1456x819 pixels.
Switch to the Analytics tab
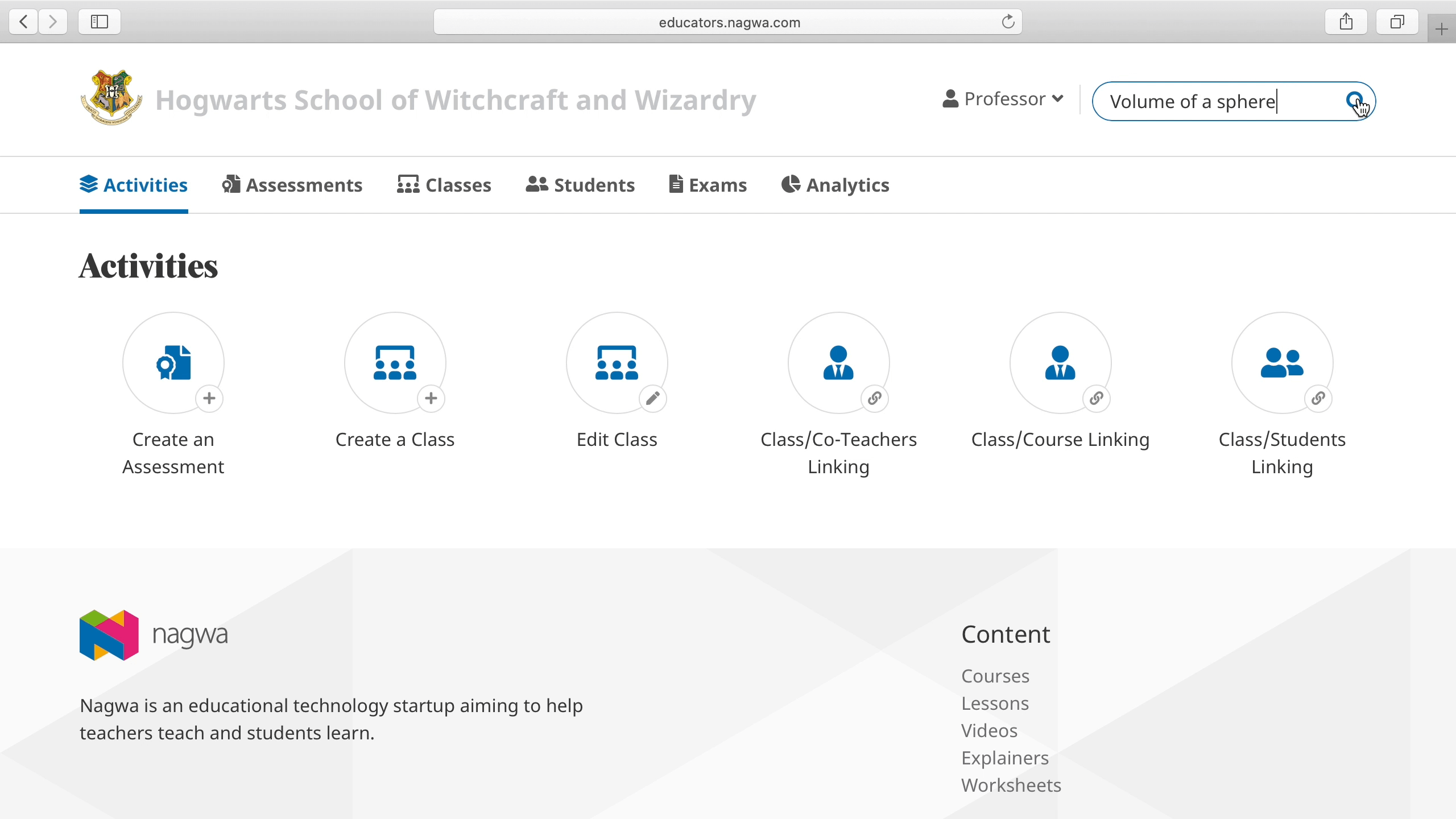835,185
